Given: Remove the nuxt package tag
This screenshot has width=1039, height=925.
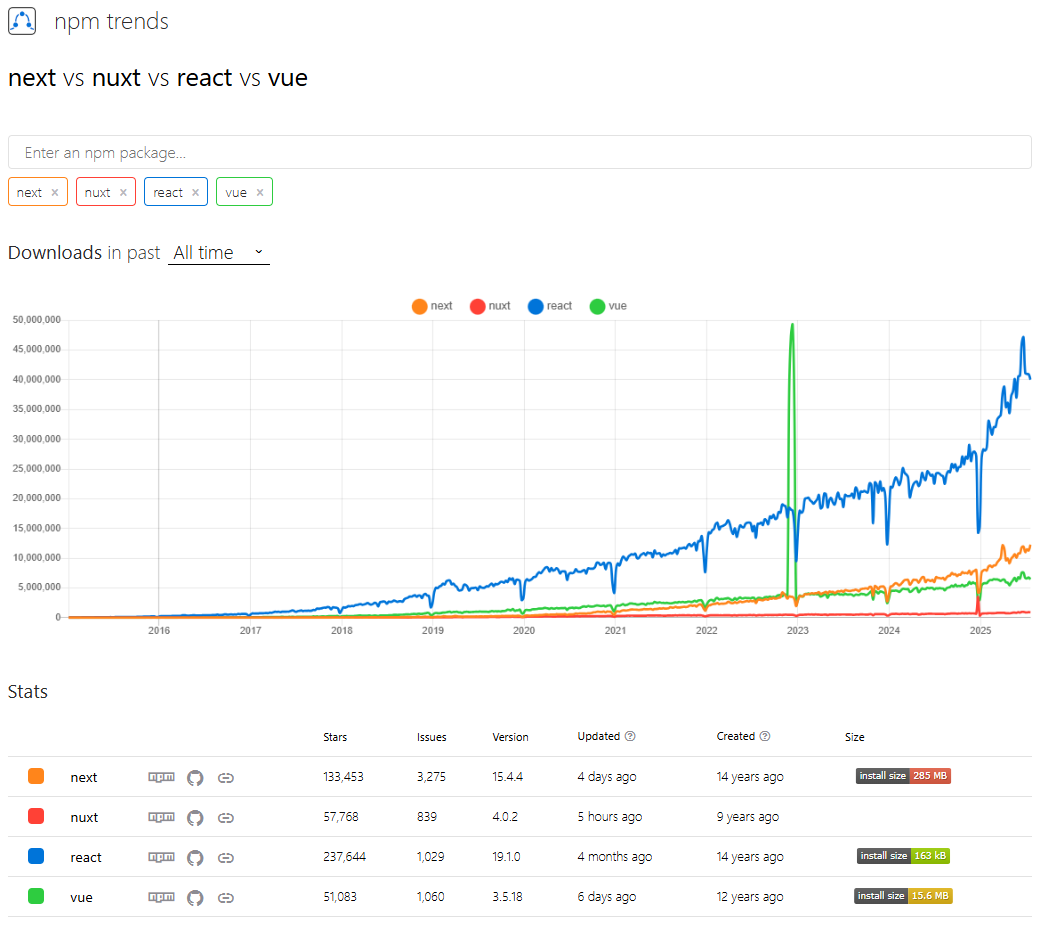Looking at the screenshot, I should (x=124, y=191).
